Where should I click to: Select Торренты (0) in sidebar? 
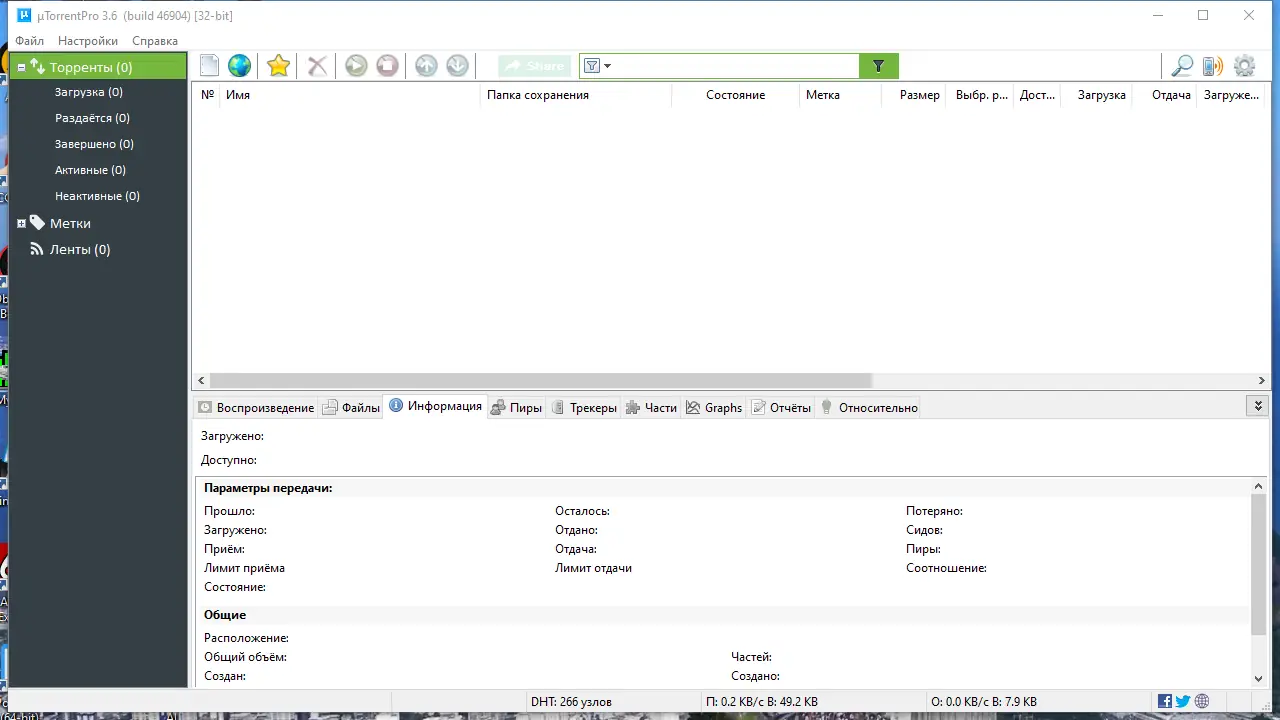click(98, 67)
